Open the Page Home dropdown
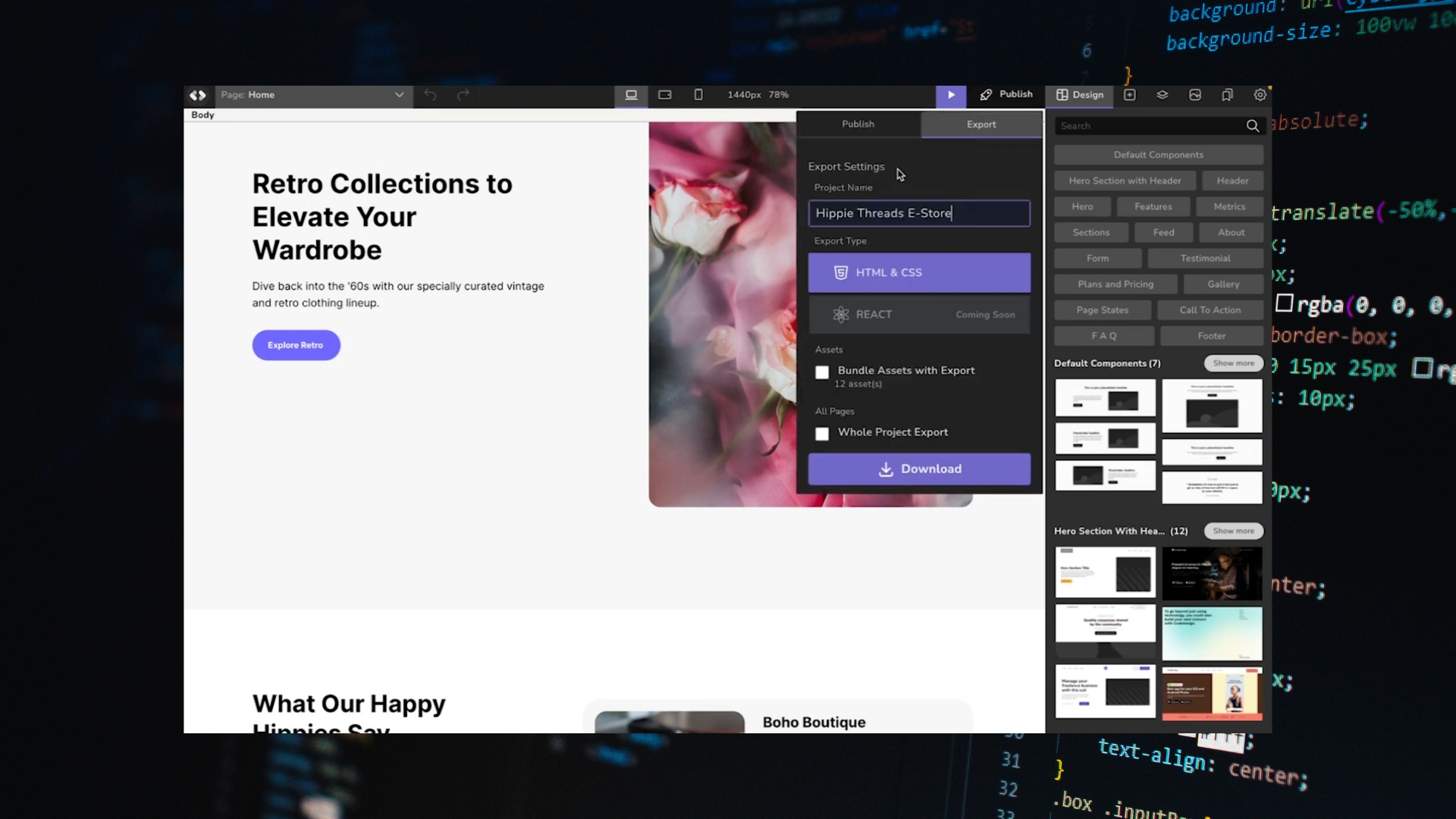This screenshot has height=819, width=1456. pyautogui.click(x=314, y=95)
